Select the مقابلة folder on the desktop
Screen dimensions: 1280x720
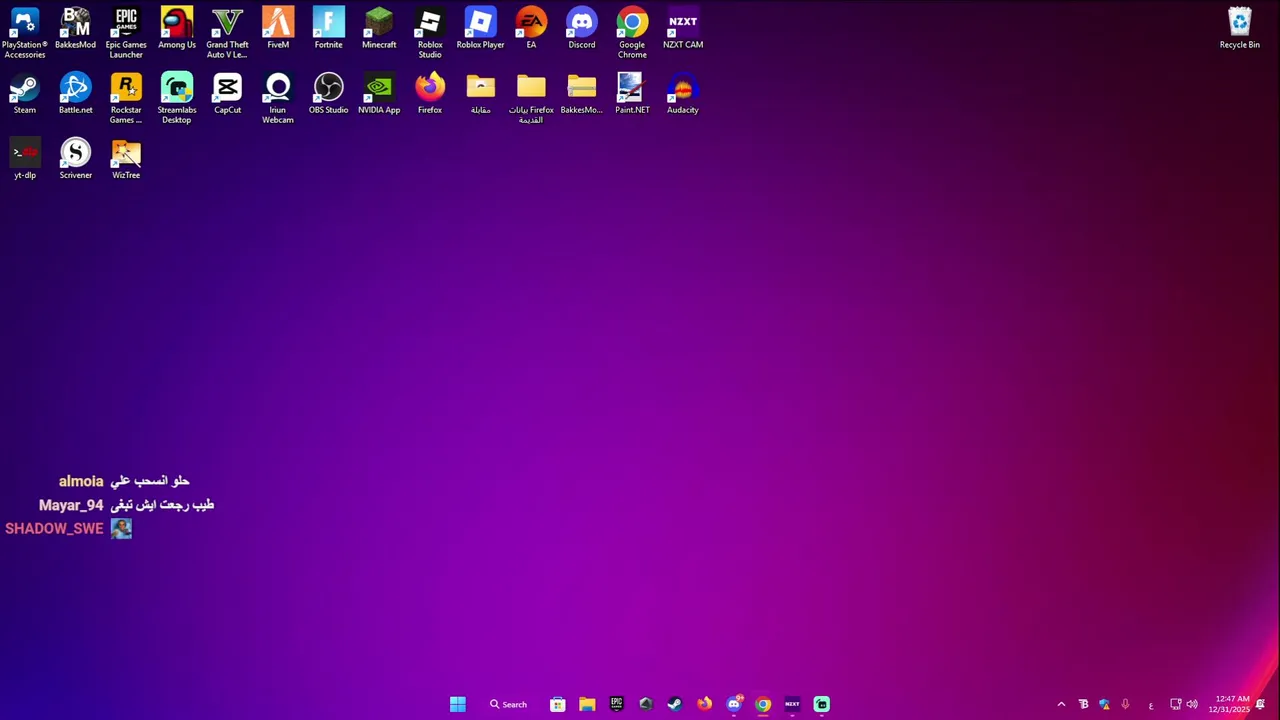click(x=480, y=94)
